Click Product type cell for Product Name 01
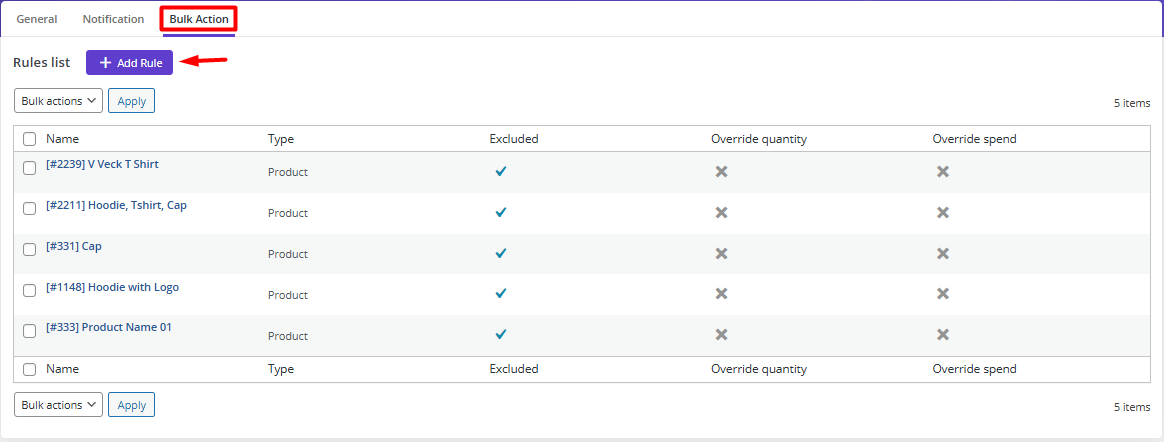 coord(288,336)
